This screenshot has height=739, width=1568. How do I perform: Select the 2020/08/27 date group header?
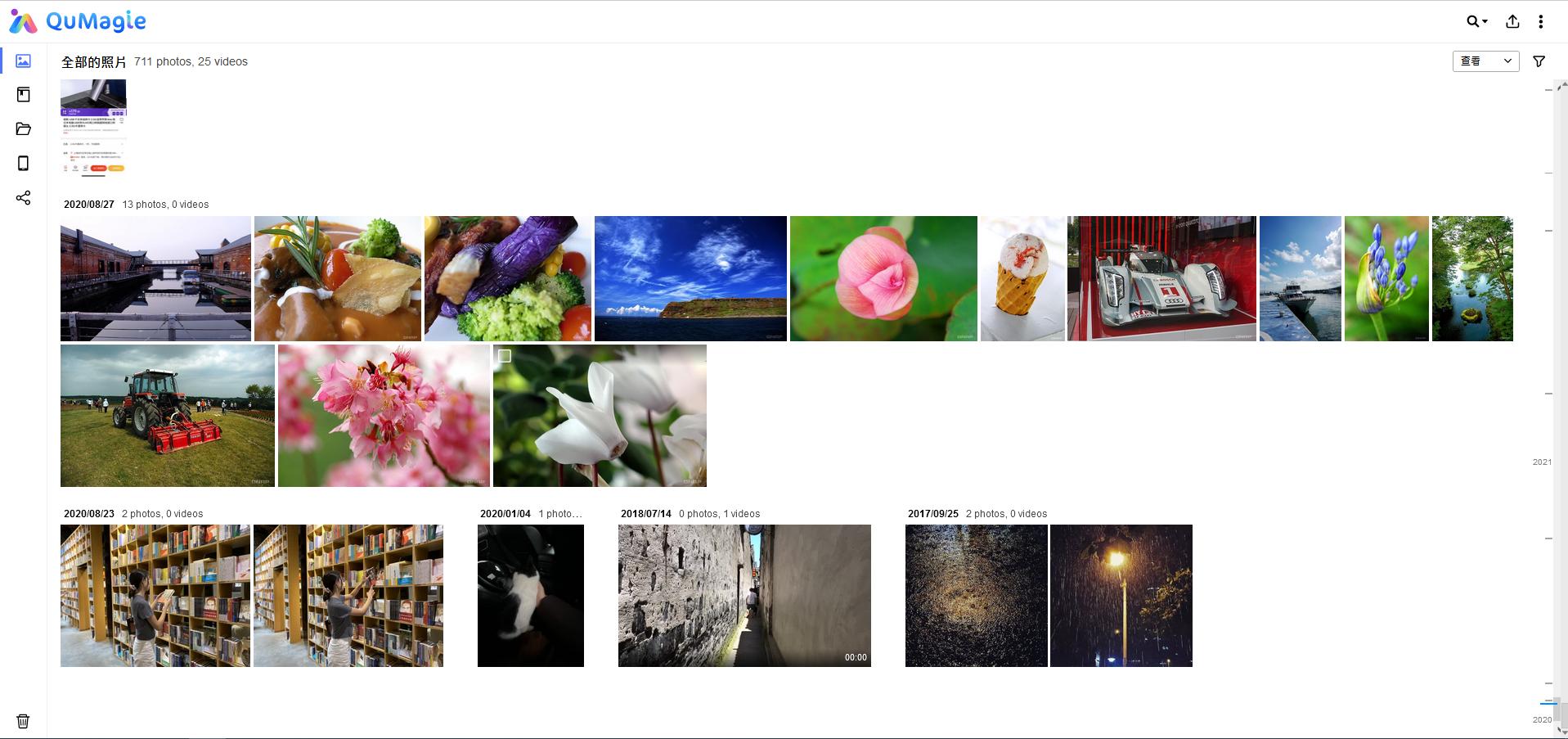(88, 205)
